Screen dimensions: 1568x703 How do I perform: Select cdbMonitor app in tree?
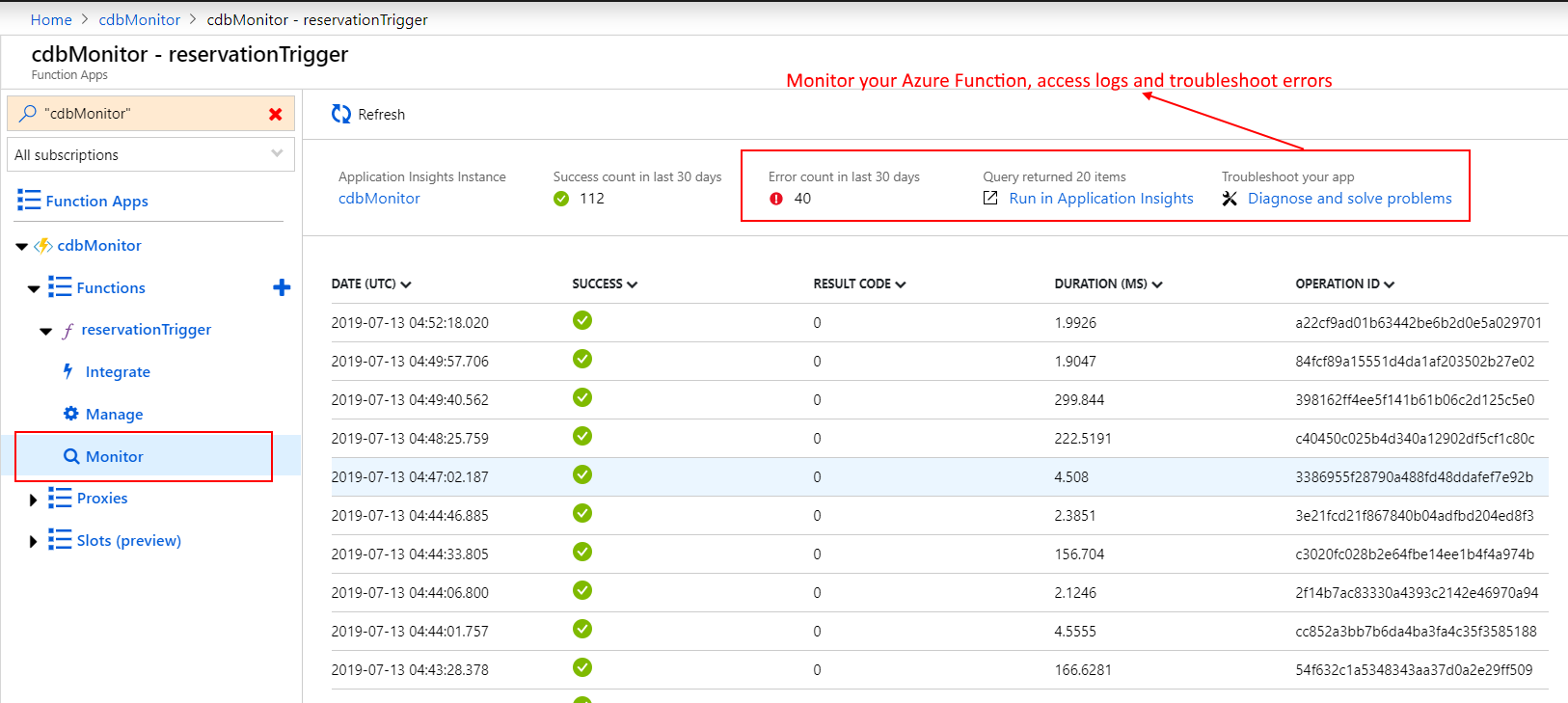pos(99,246)
